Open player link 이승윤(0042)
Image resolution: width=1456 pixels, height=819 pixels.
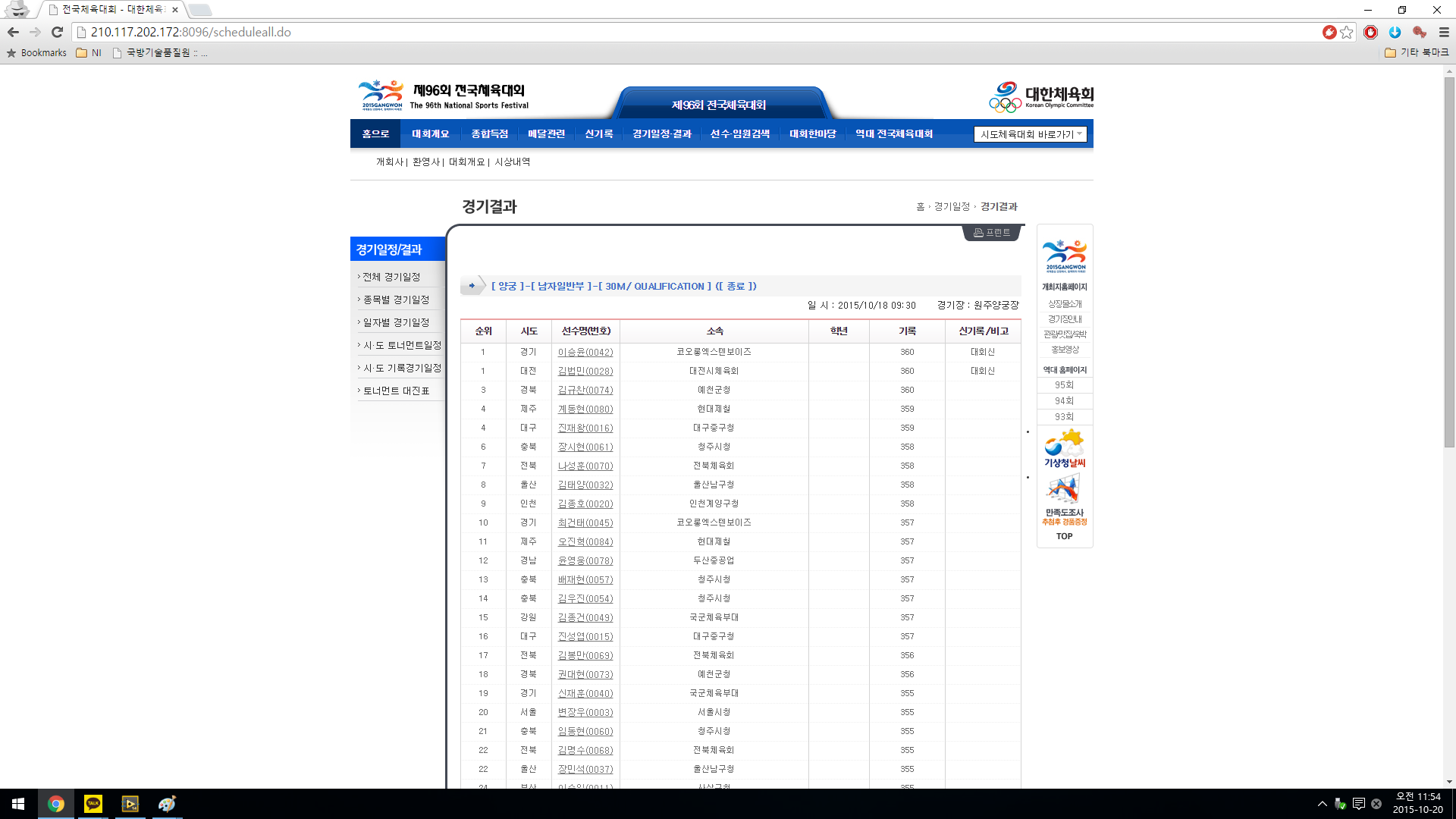585,353
